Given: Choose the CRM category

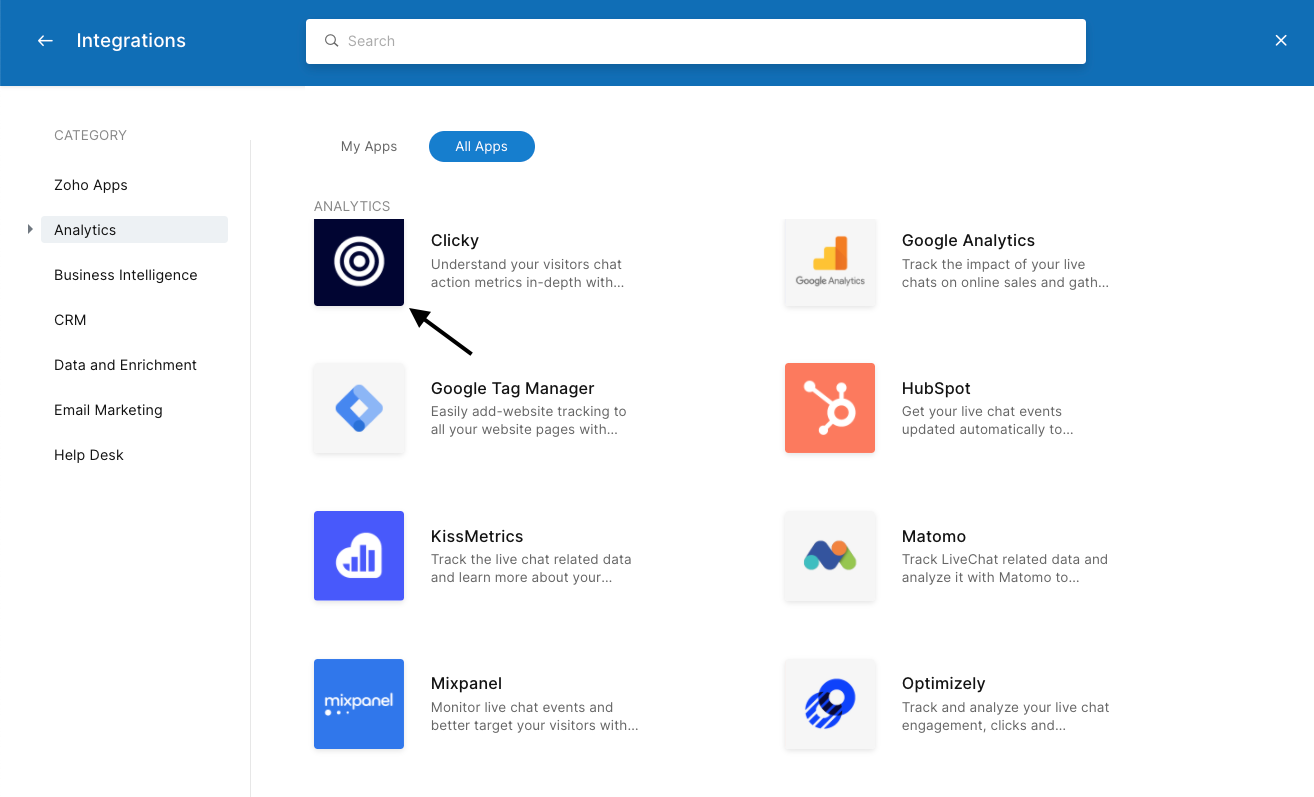Looking at the screenshot, I should [70, 320].
